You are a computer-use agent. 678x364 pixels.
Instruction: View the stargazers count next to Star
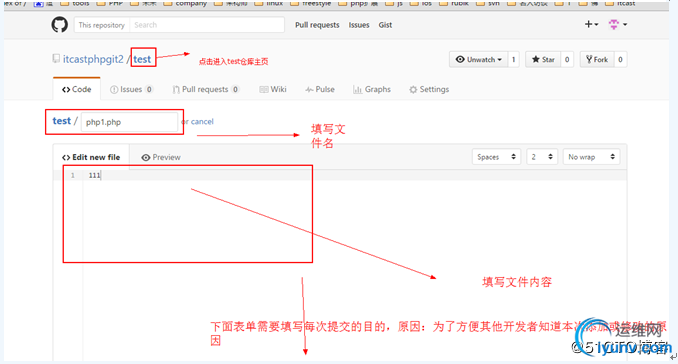coord(567,59)
